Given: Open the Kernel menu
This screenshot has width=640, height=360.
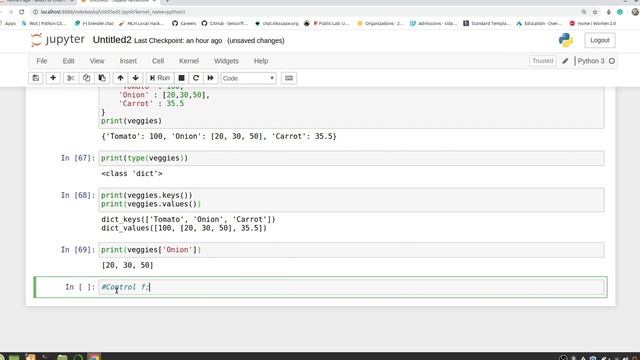Looking at the screenshot, I should point(189,61).
